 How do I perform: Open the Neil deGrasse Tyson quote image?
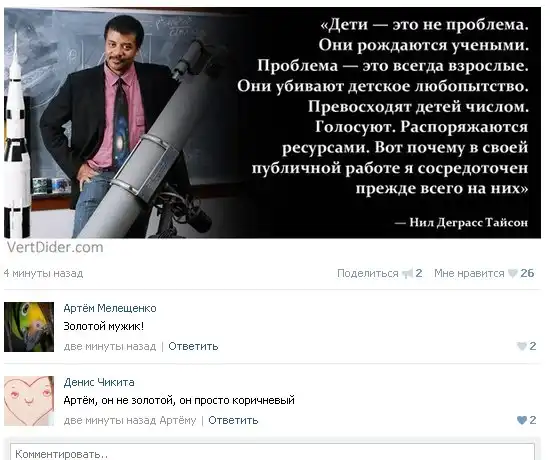pyautogui.click(x=273, y=123)
